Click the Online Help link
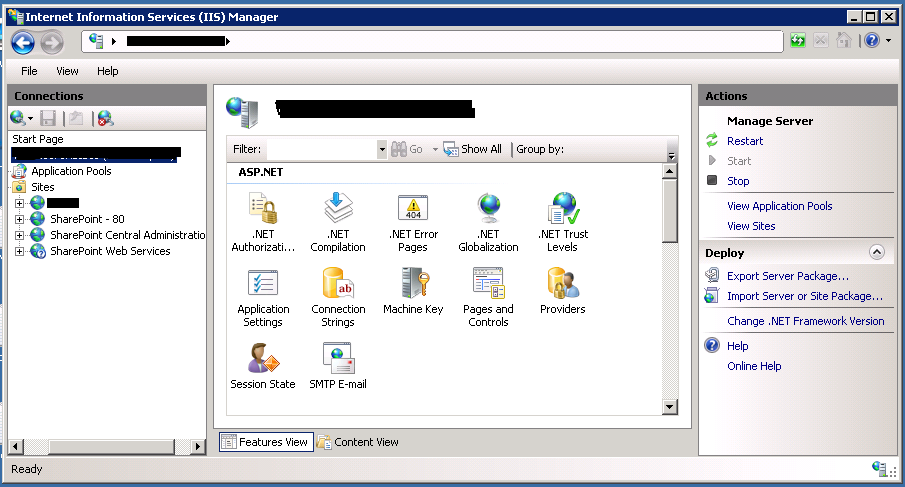Image resolution: width=905 pixels, height=487 pixels. click(x=754, y=366)
